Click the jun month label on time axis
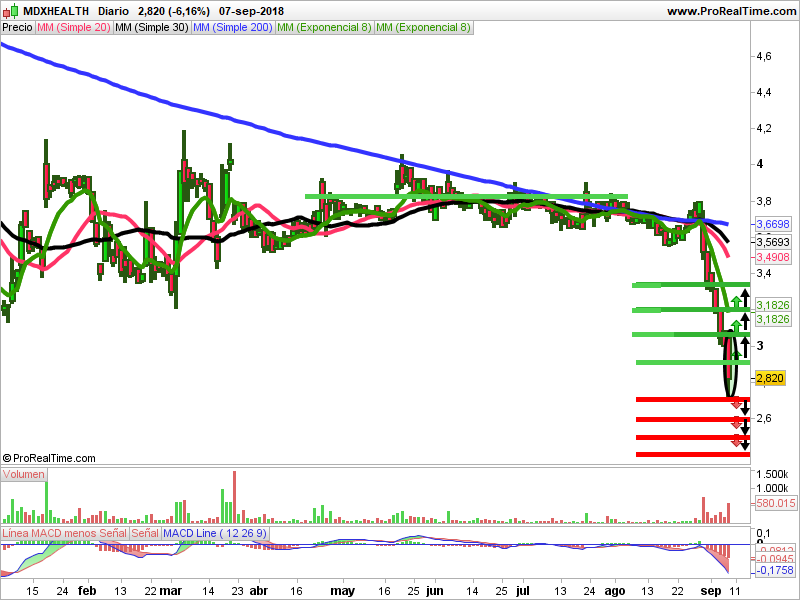The image size is (800, 600). pyautogui.click(x=435, y=591)
